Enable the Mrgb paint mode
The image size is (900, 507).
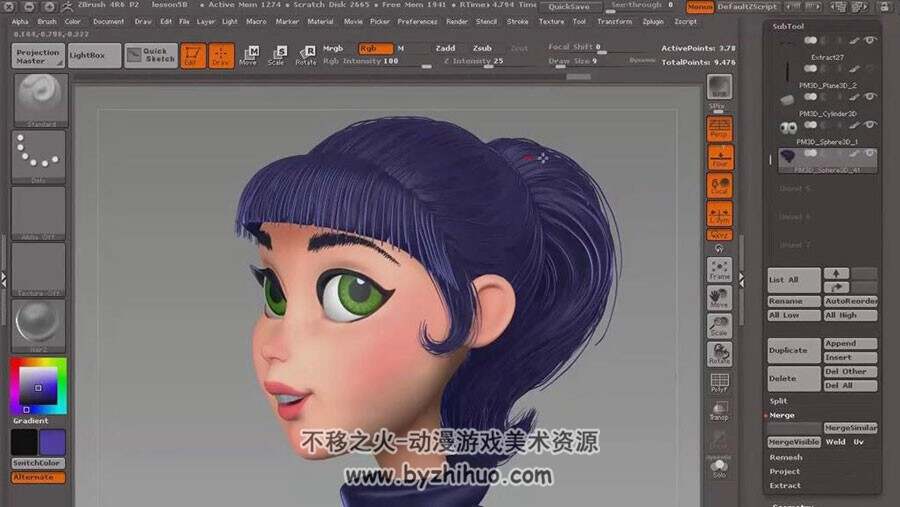pyautogui.click(x=333, y=49)
